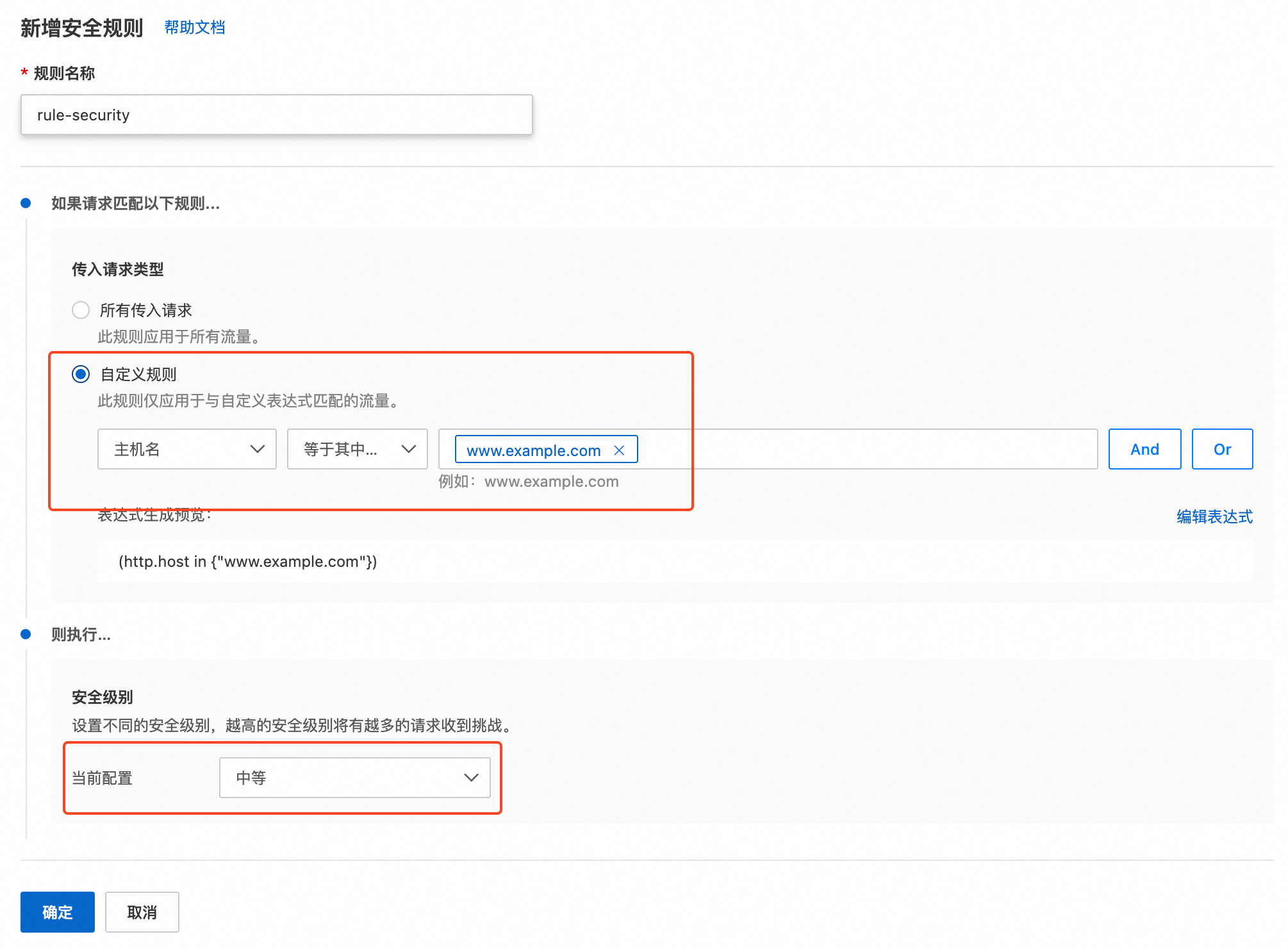This screenshot has width=1288, height=948.
Task: Click the www.example.com hostname tag
Action: (533, 450)
